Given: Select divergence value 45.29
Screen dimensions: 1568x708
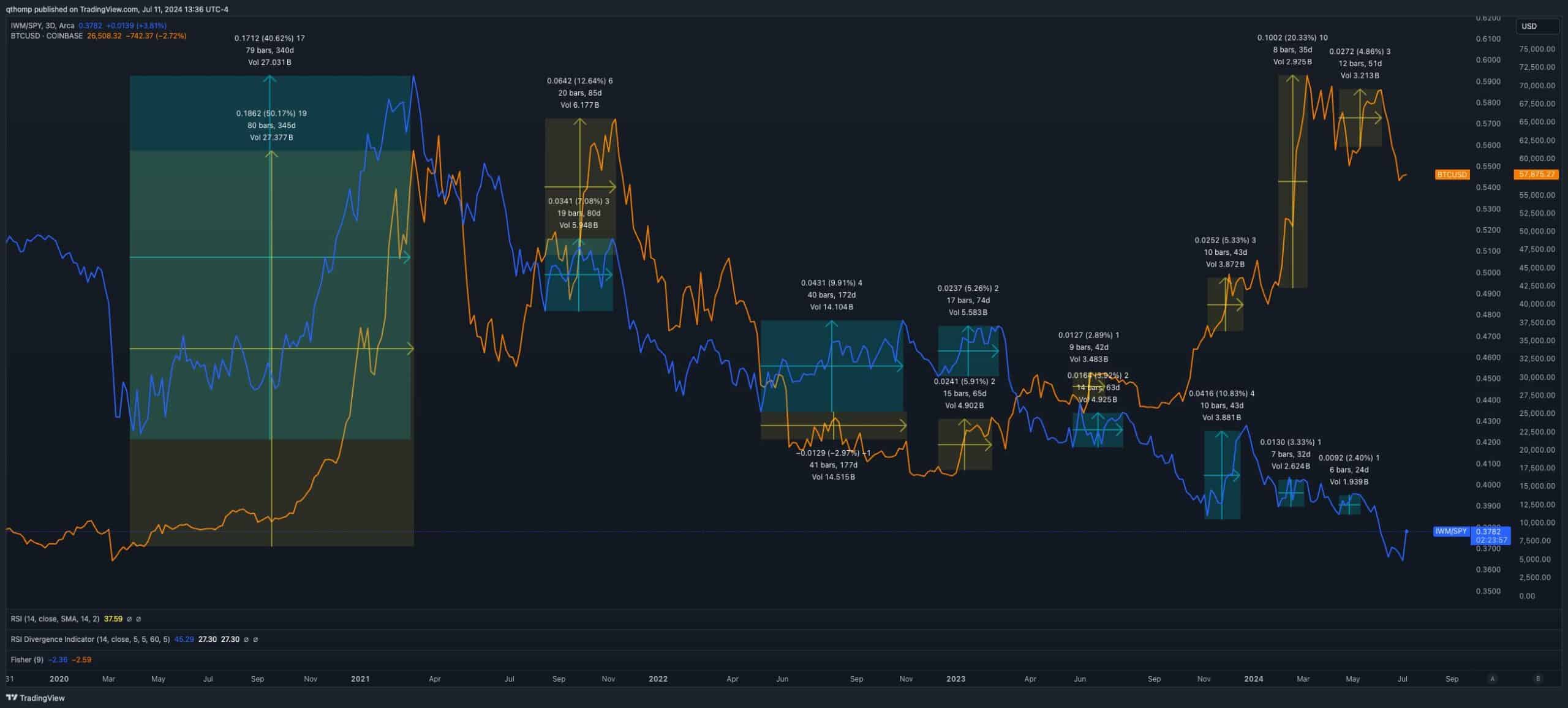Looking at the screenshot, I should tap(184, 639).
